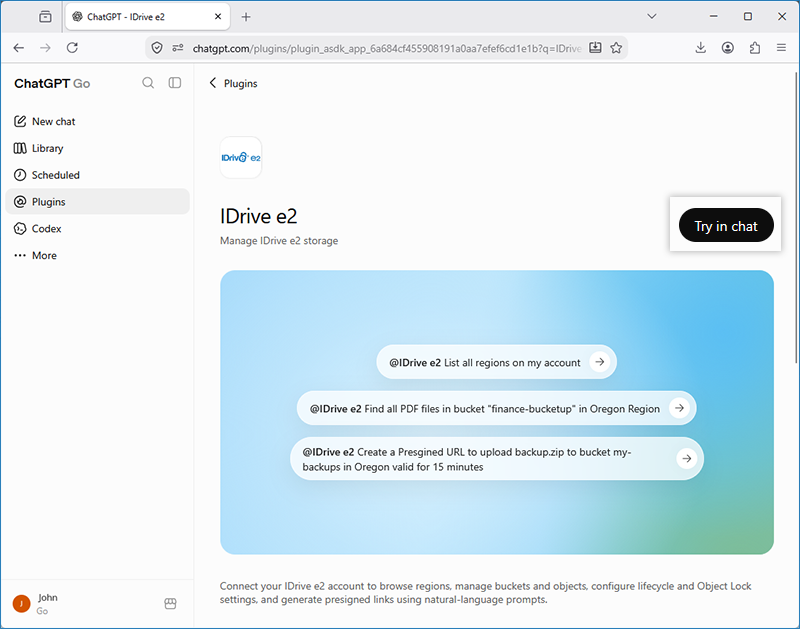Maximize the browser window
Screen dimensions: 800x629
747,16
